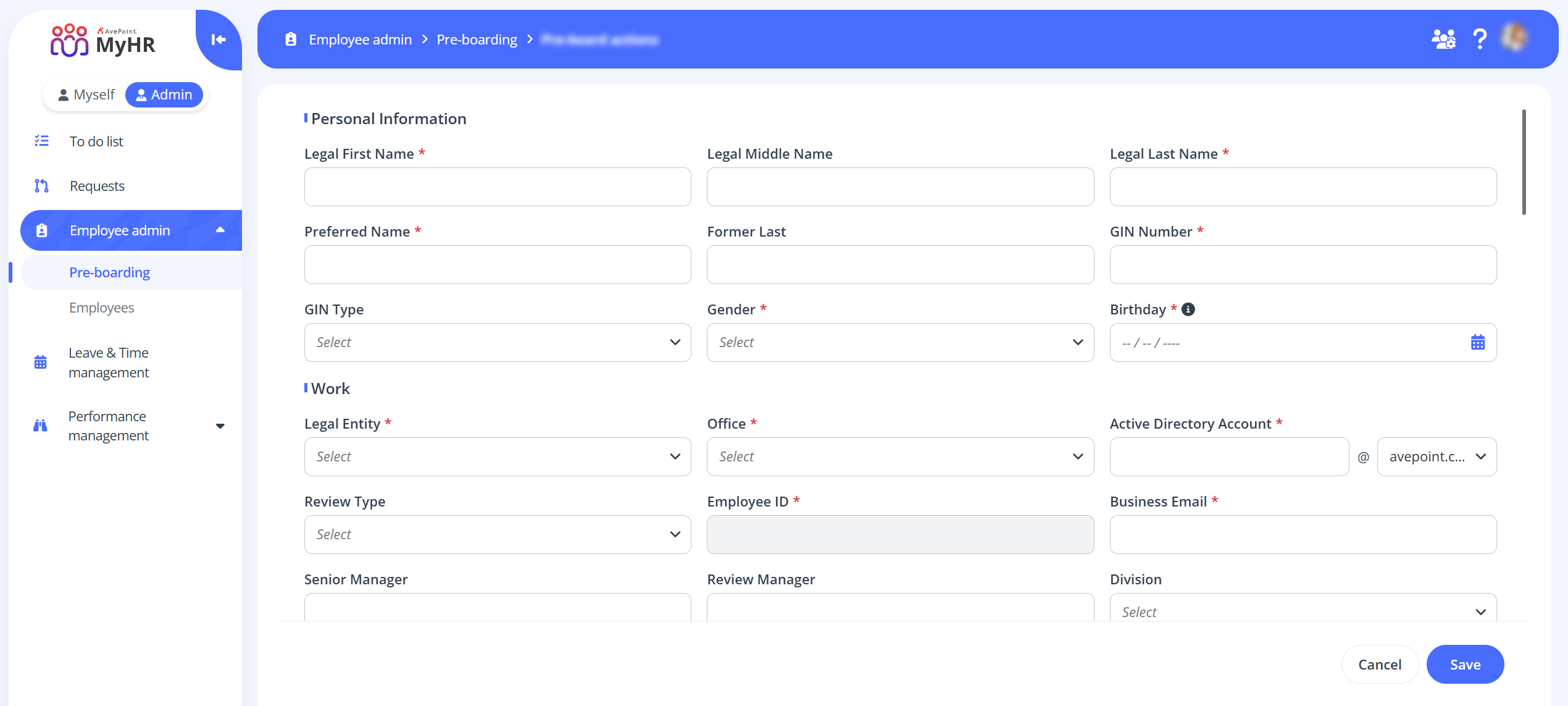Open the help question mark icon
The height and width of the screenshot is (706, 1568).
[x=1480, y=38]
